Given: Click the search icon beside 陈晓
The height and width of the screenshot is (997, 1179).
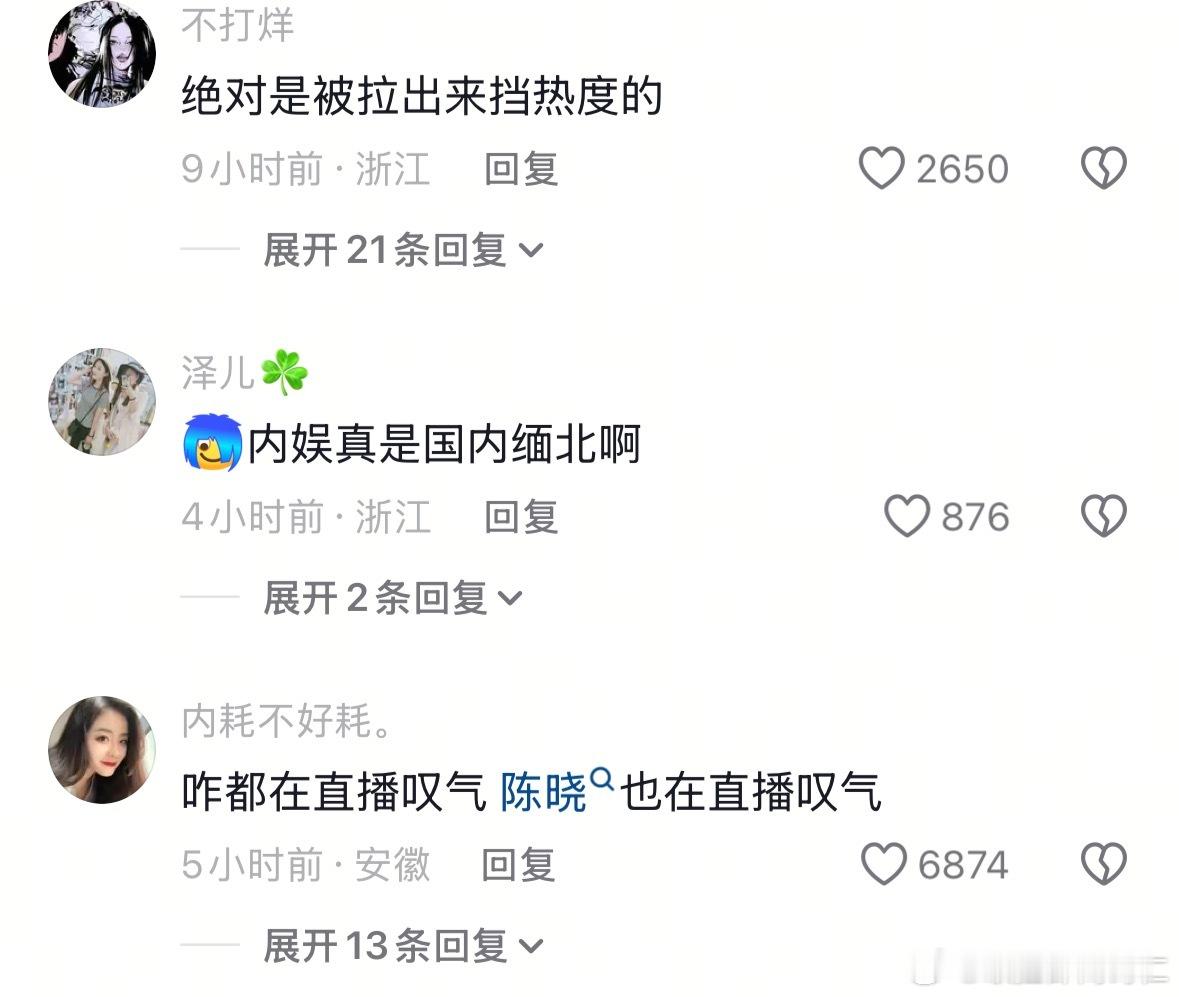Looking at the screenshot, I should 602,778.
